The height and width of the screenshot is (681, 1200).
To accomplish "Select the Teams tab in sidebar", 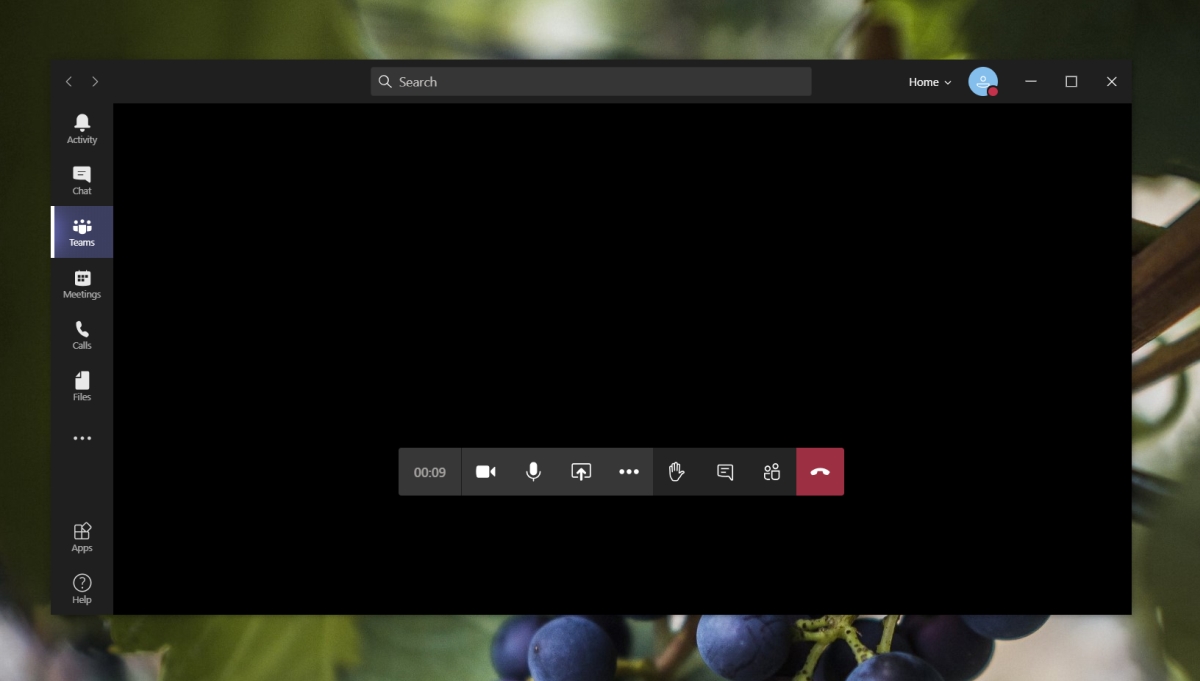I will coord(82,232).
